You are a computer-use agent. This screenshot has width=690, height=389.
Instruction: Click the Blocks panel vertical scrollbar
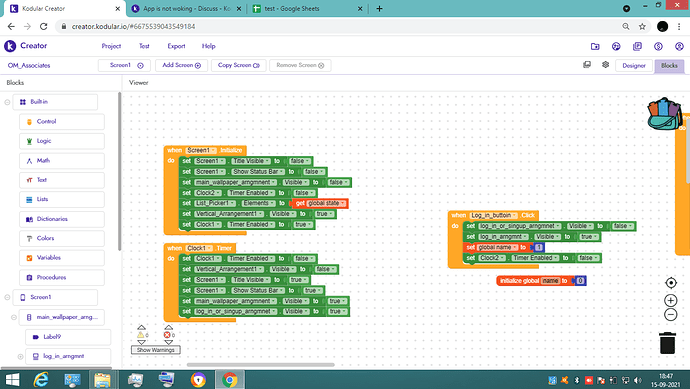pos(119,172)
